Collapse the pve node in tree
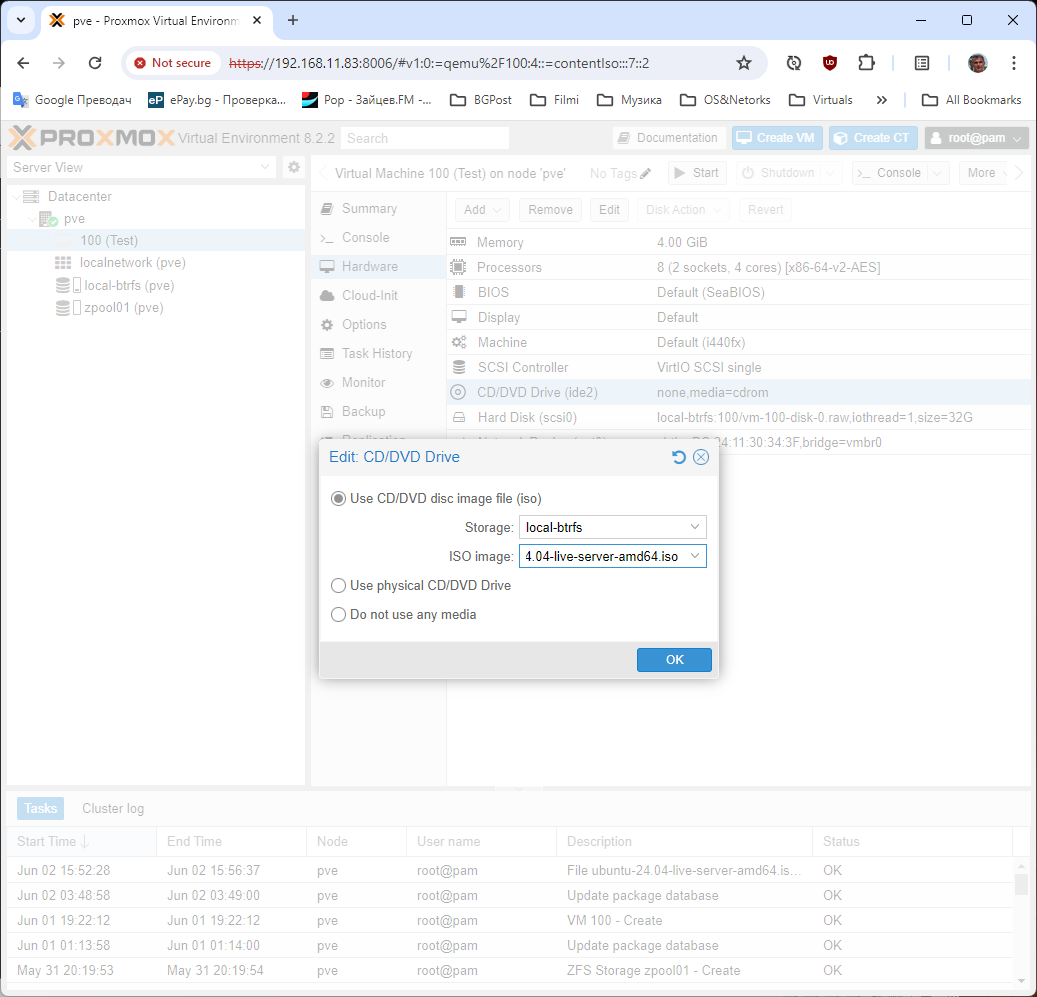Viewport: 1037px width, 997px height. pyautogui.click(x=32, y=219)
